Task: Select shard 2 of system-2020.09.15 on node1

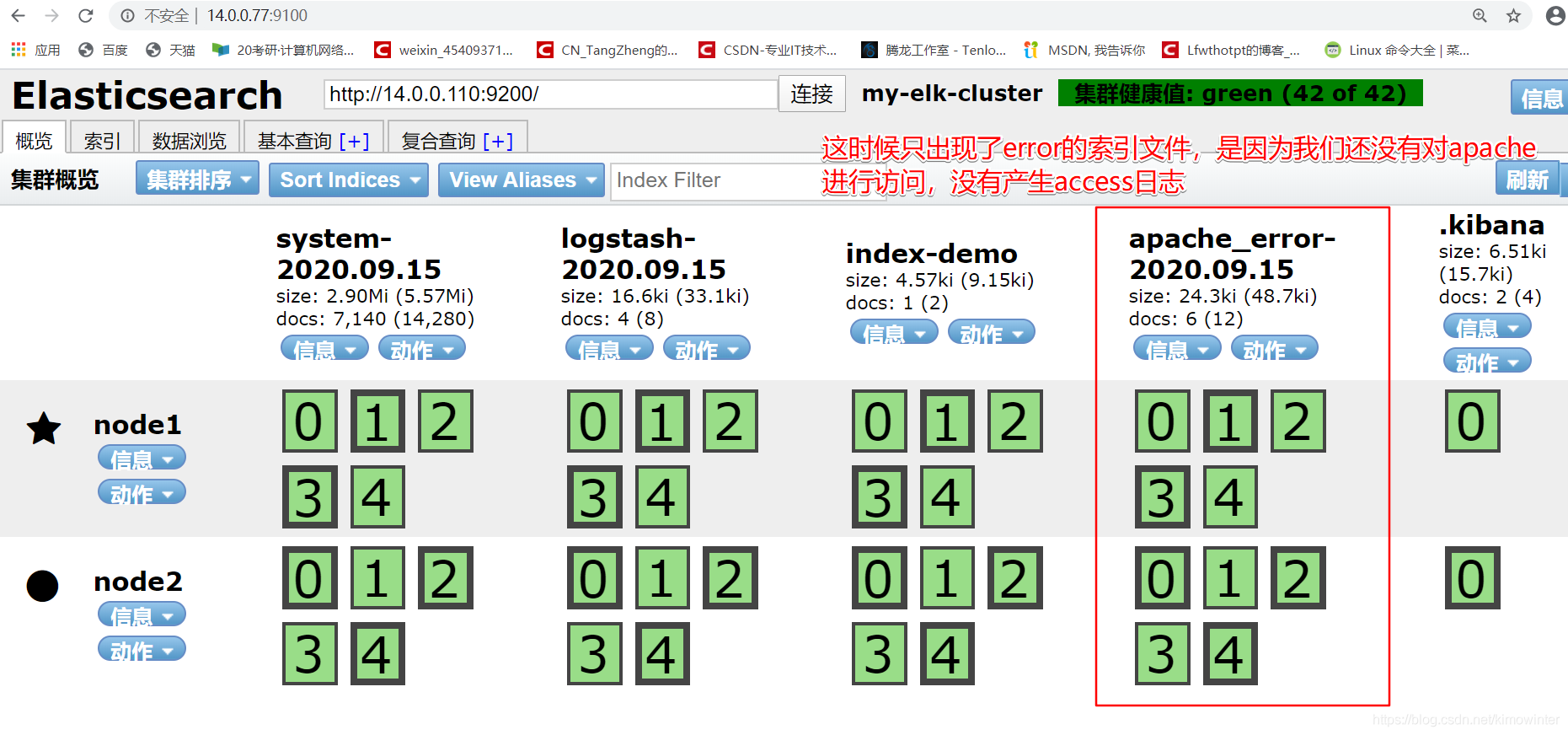Action: (x=446, y=421)
